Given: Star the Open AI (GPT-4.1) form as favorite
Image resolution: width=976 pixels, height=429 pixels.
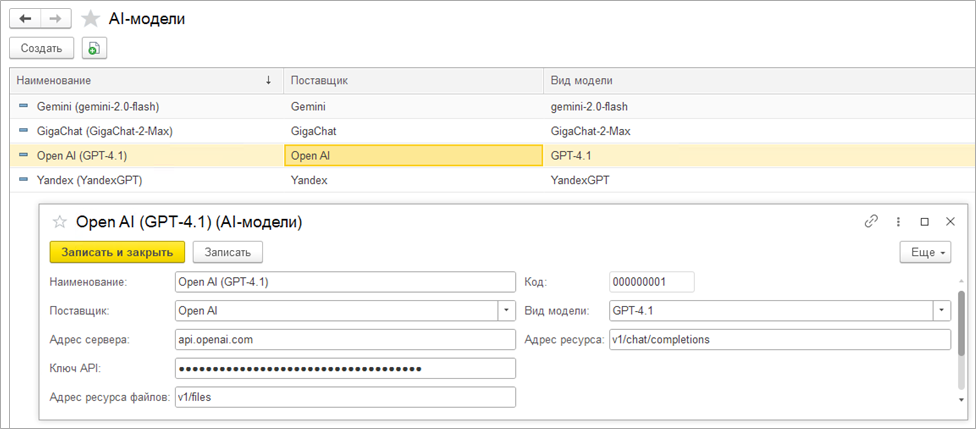Looking at the screenshot, I should [x=59, y=222].
